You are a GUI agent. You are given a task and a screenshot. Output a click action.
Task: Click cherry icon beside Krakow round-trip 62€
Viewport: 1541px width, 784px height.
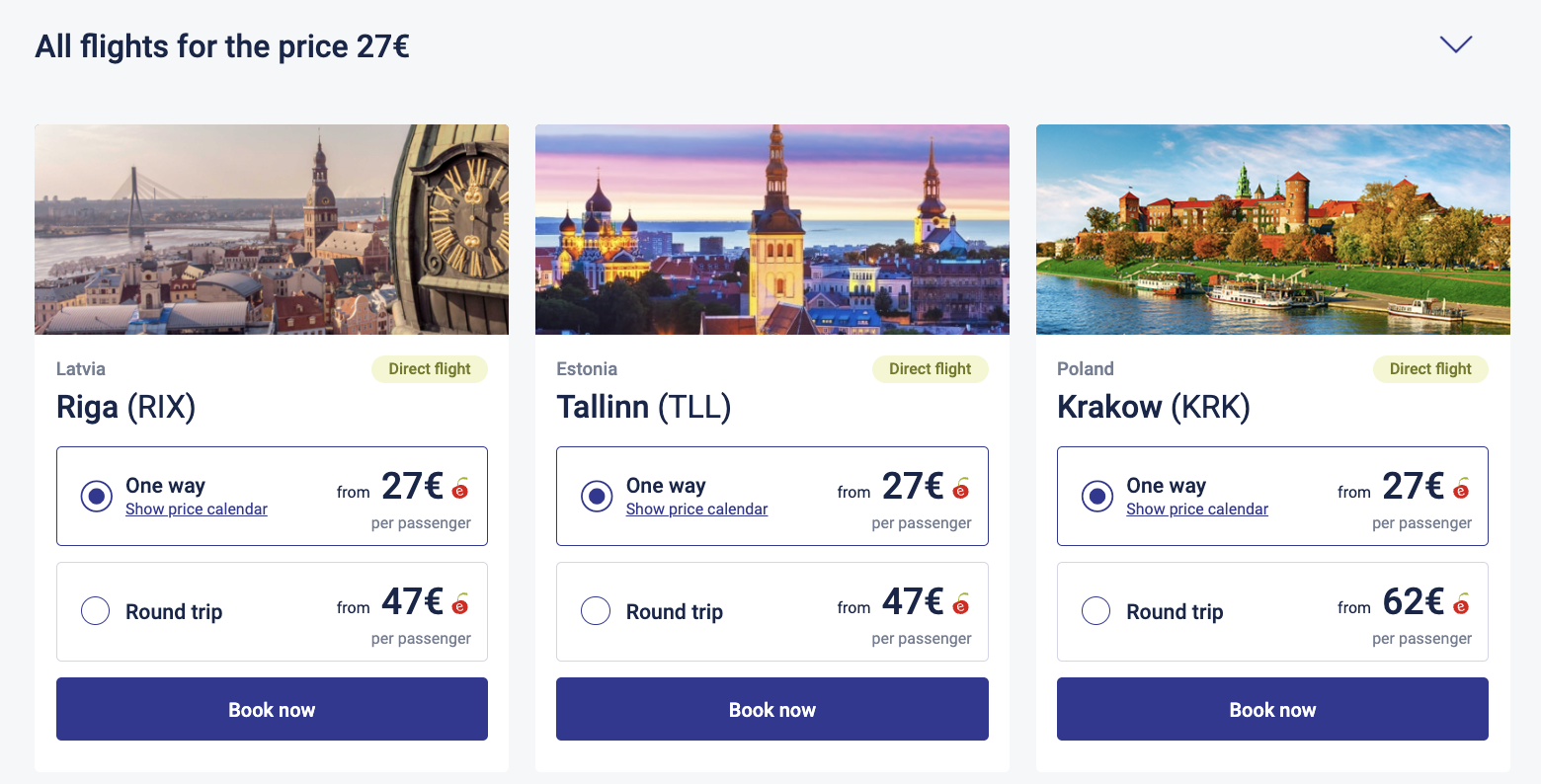click(x=1462, y=603)
